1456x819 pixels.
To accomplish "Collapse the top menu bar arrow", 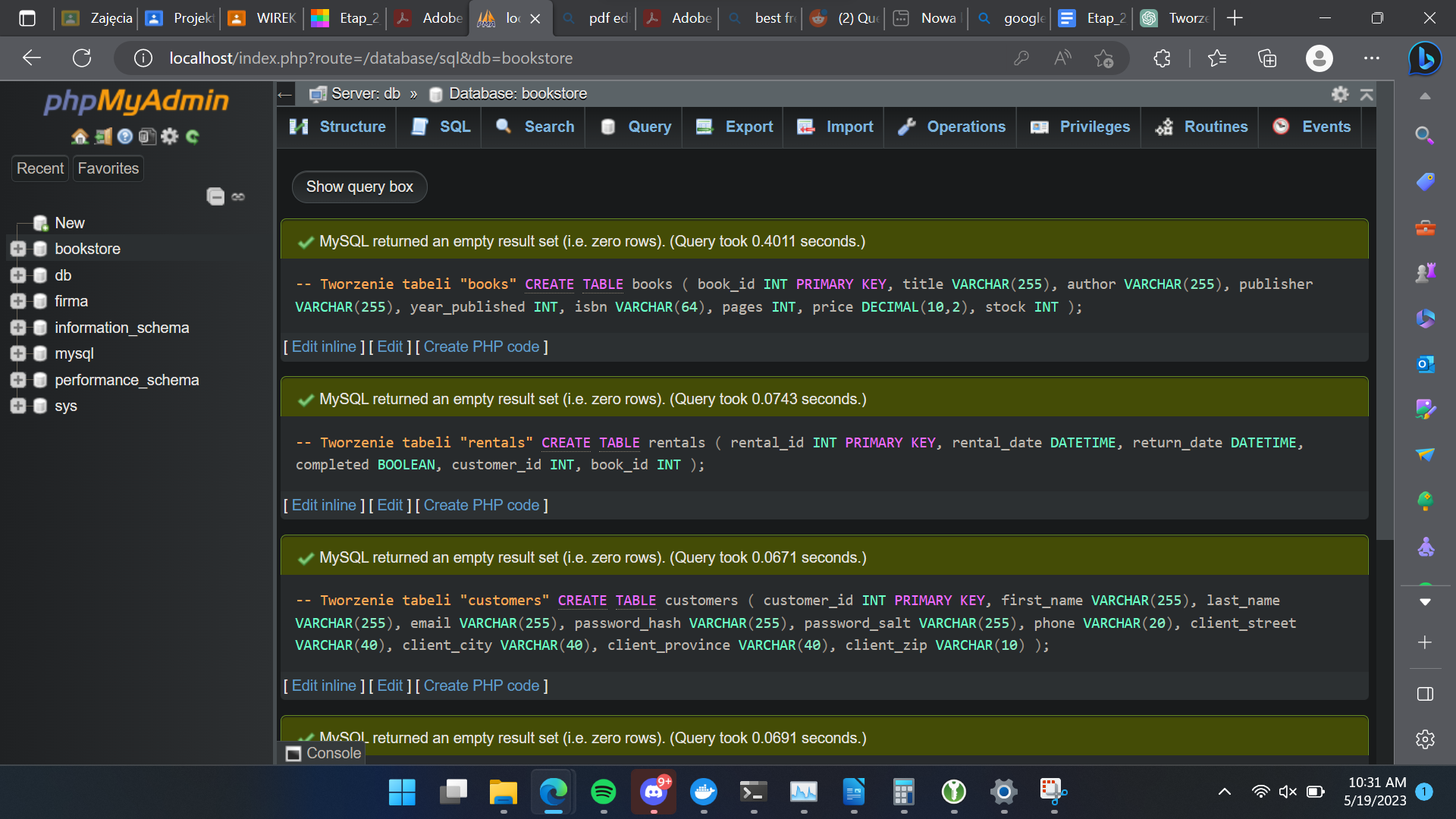I will tap(1367, 94).
